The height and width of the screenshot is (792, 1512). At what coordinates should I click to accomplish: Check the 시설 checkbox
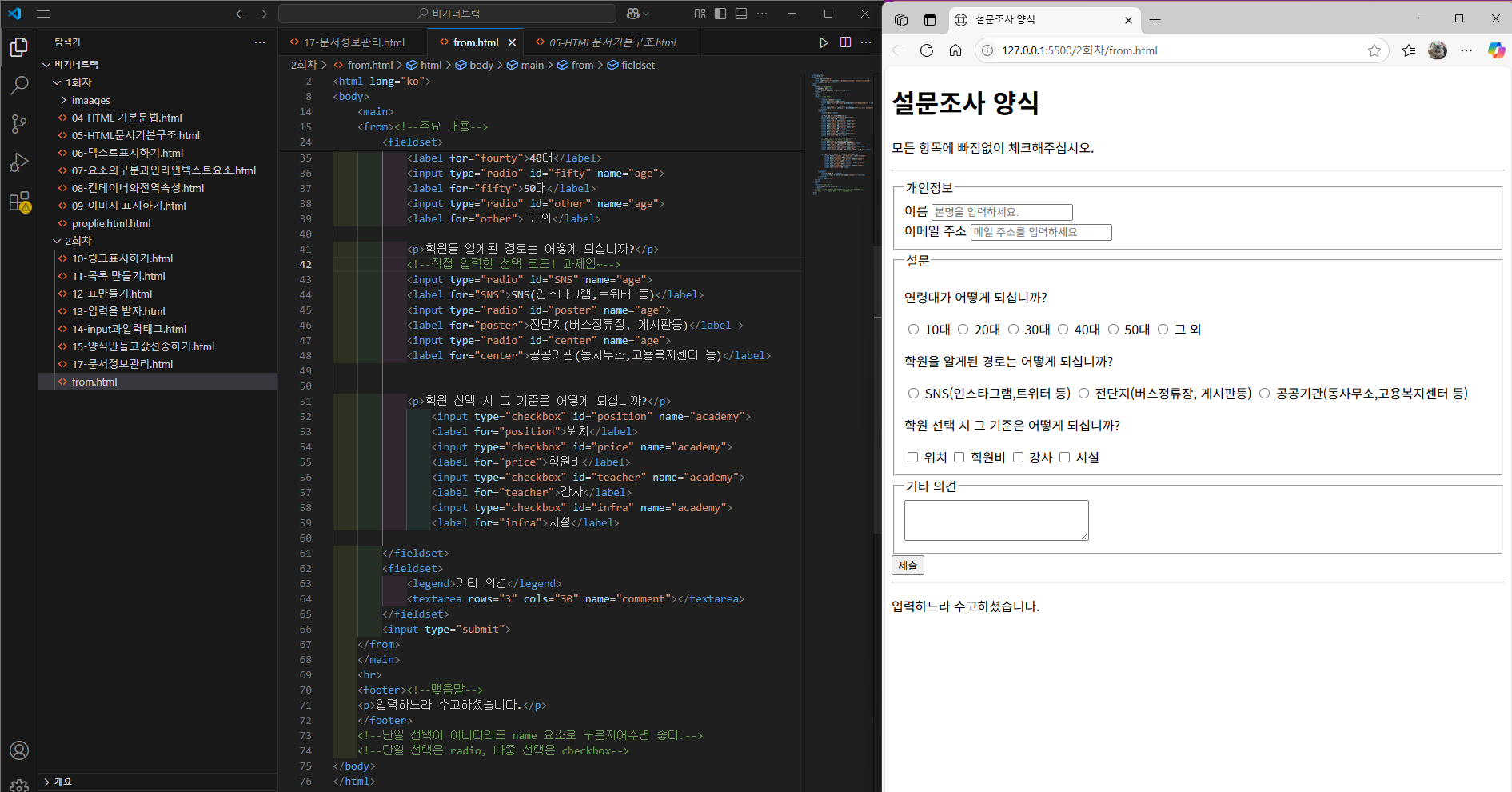tap(1064, 457)
